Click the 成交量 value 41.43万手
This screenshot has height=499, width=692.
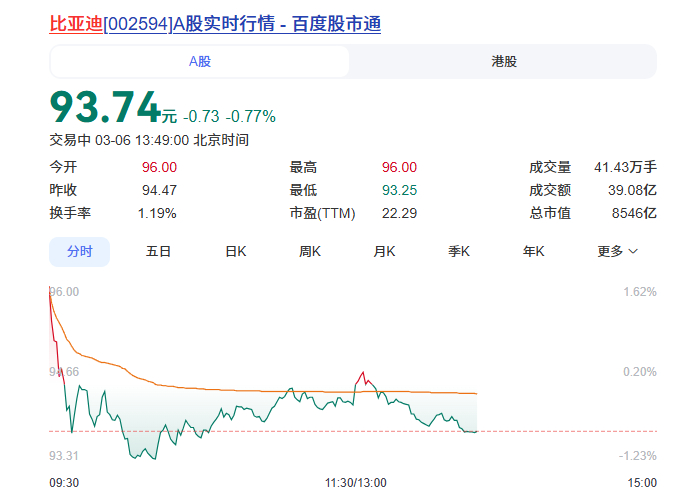625,167
